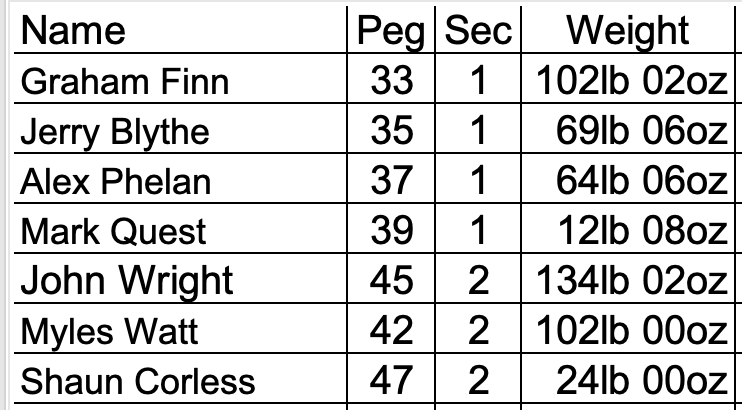Click the Sec column header
The height and width of the screenshot is (410, 742).
478,29
